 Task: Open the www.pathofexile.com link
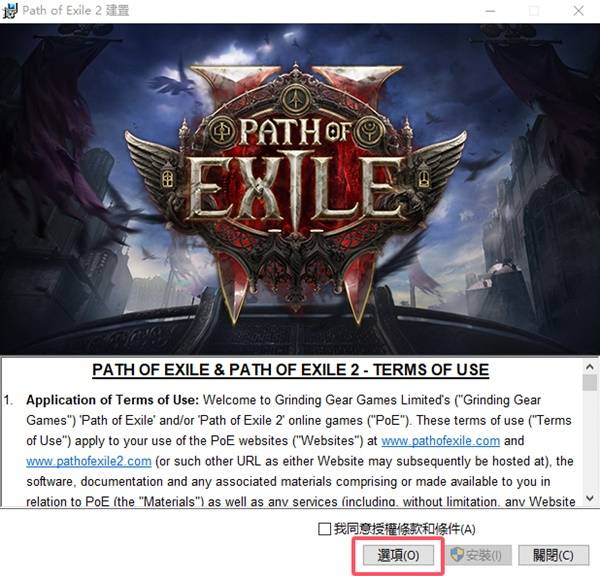click(x=440, y=441)
